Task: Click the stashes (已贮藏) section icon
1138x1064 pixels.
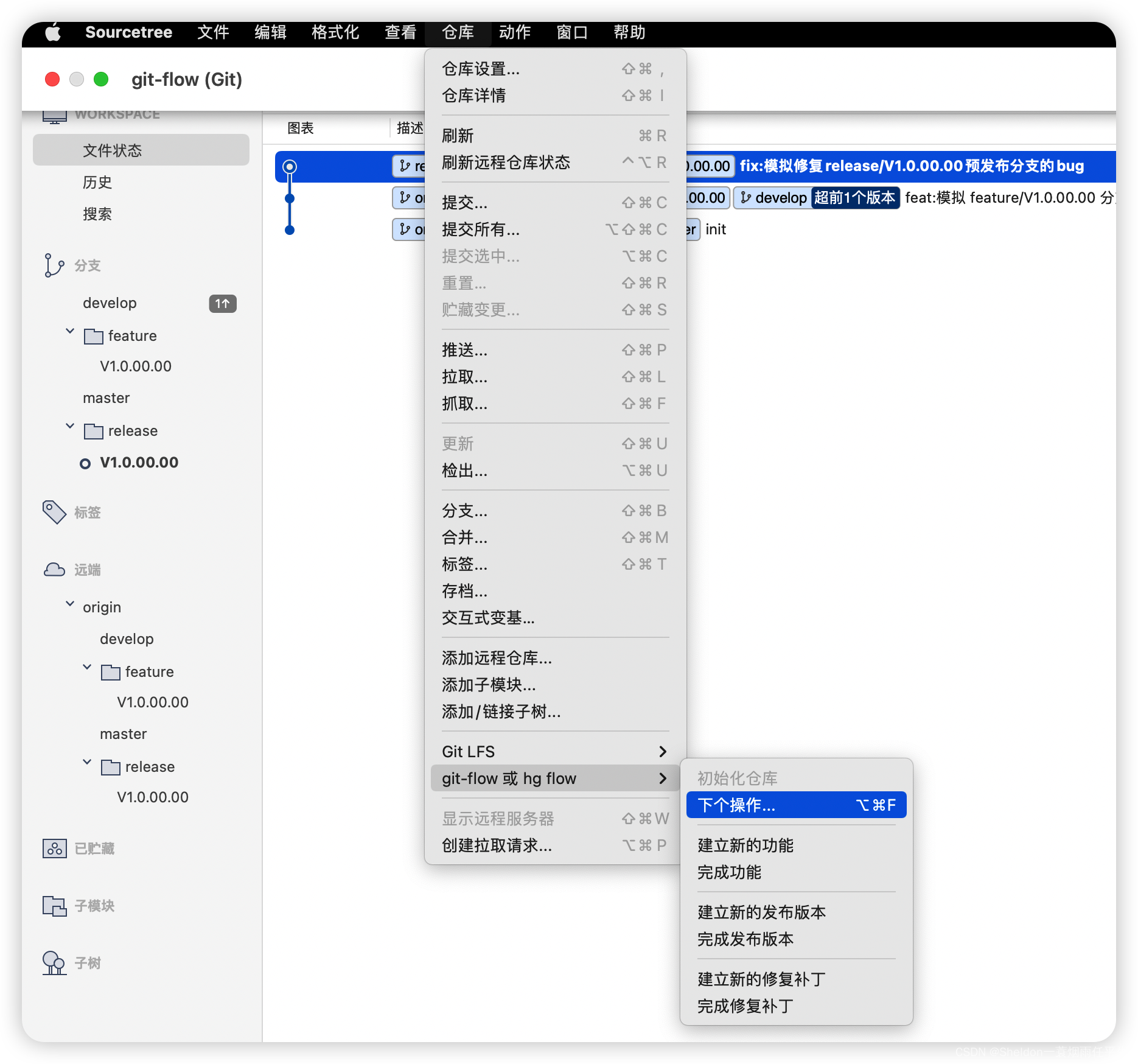Action: coord(54,848)
